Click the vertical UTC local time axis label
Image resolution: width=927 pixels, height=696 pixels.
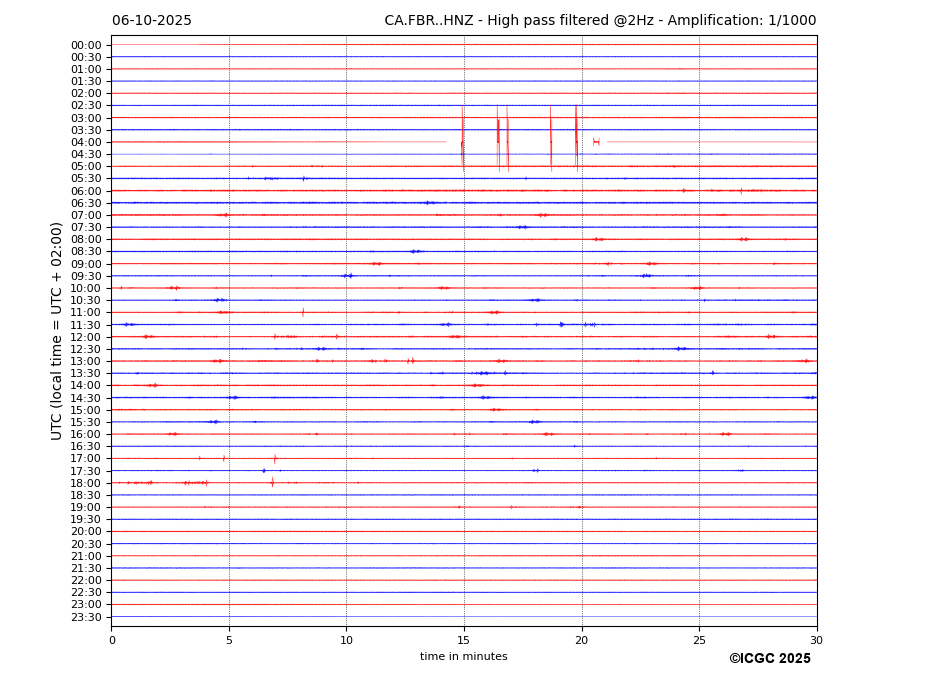point(58,330)
